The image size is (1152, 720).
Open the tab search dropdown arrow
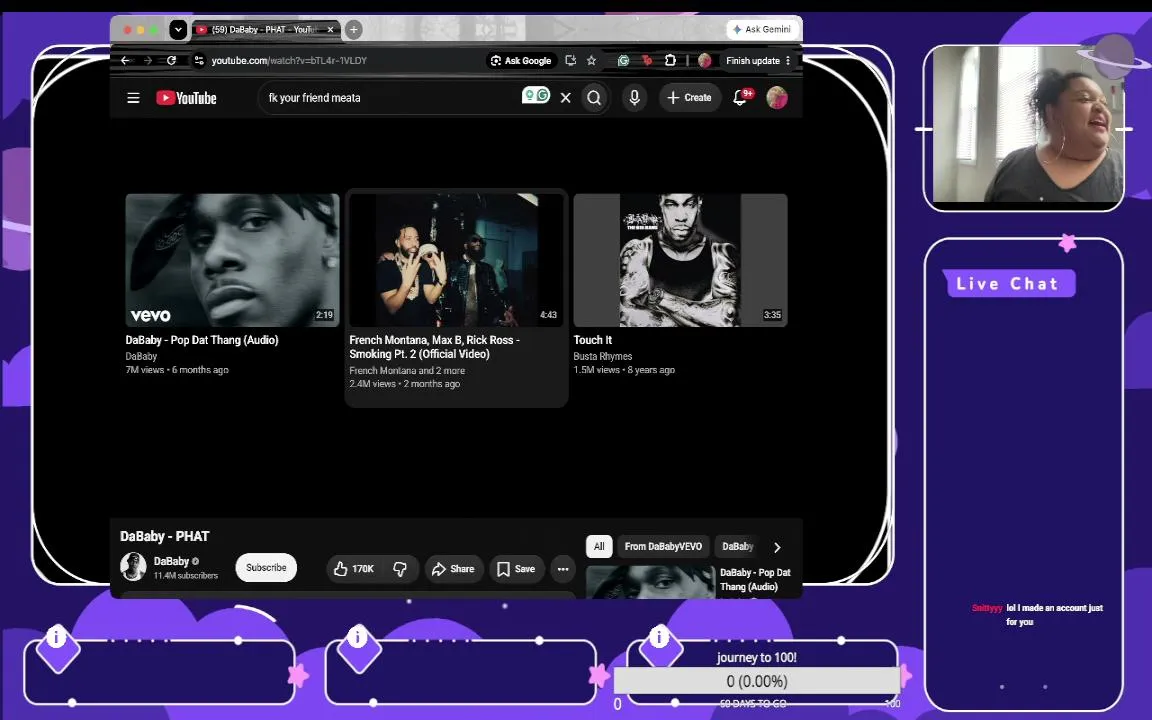tap(178, 29)
